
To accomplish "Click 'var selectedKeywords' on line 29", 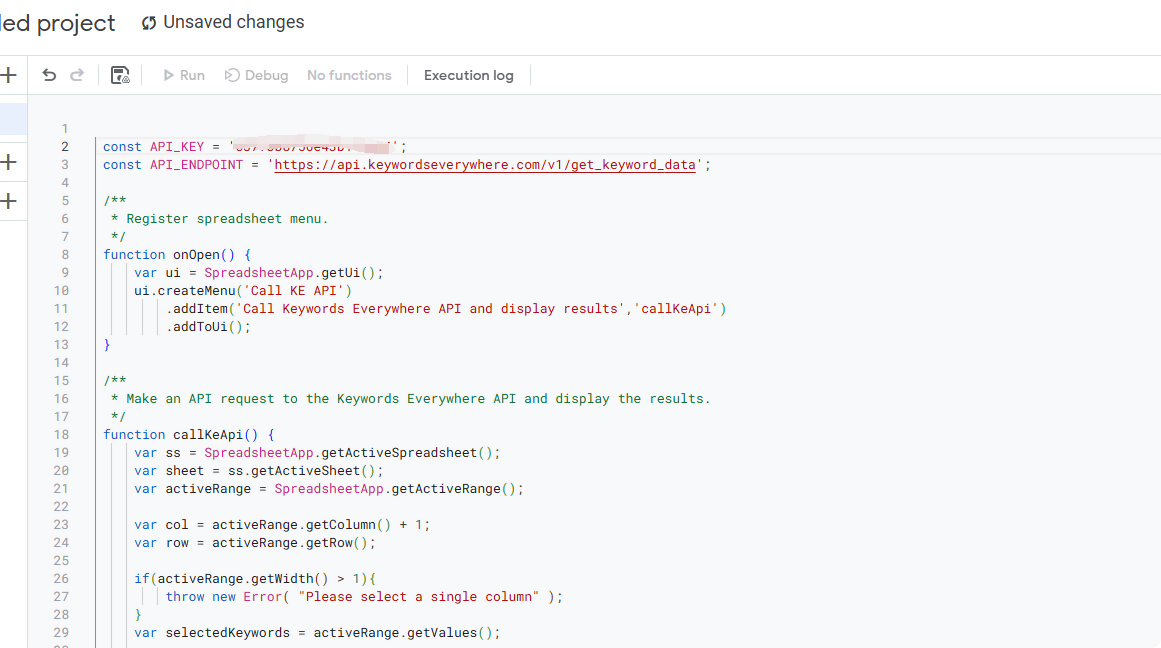I will point(212,632).
